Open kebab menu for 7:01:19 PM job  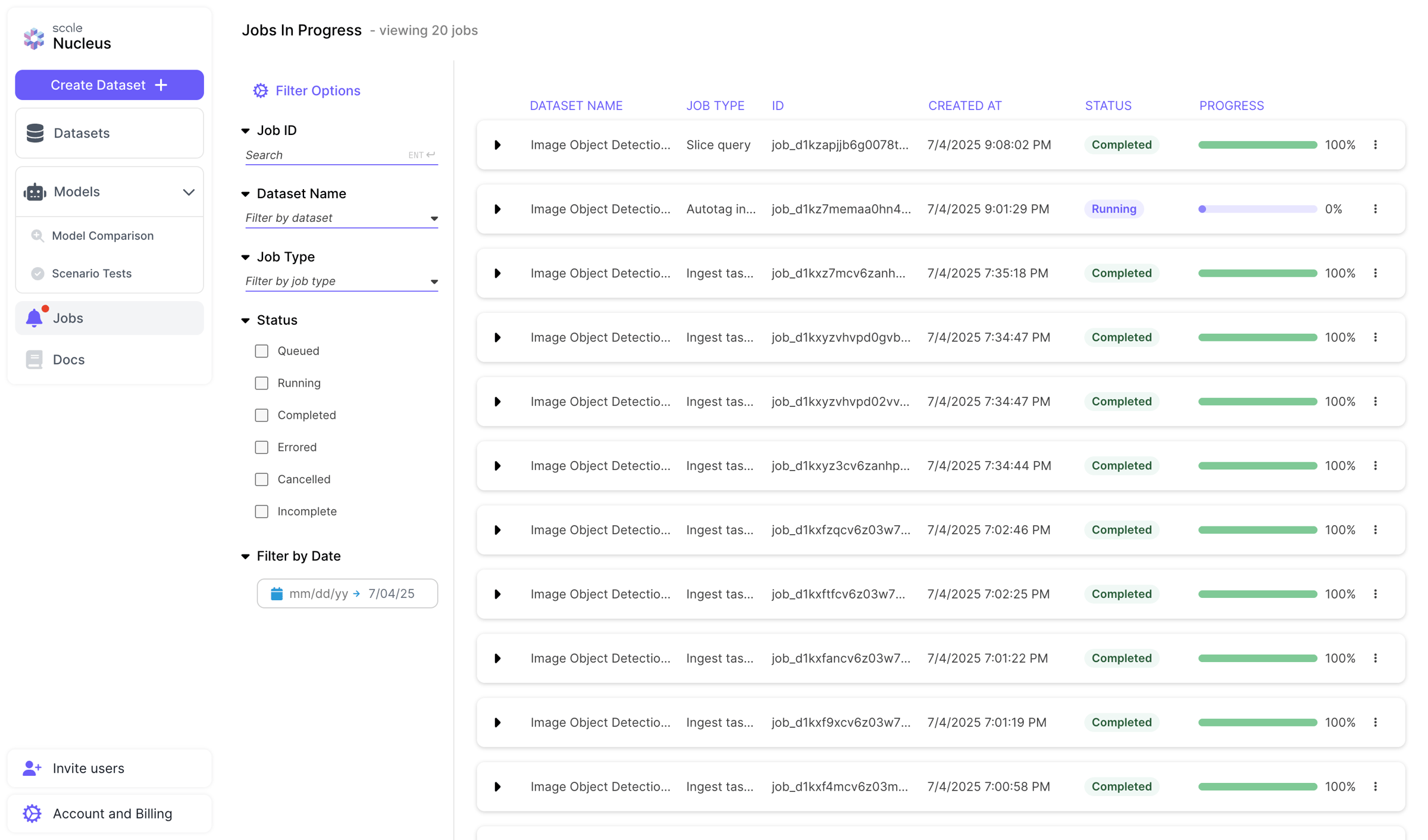click(1375, 723)
